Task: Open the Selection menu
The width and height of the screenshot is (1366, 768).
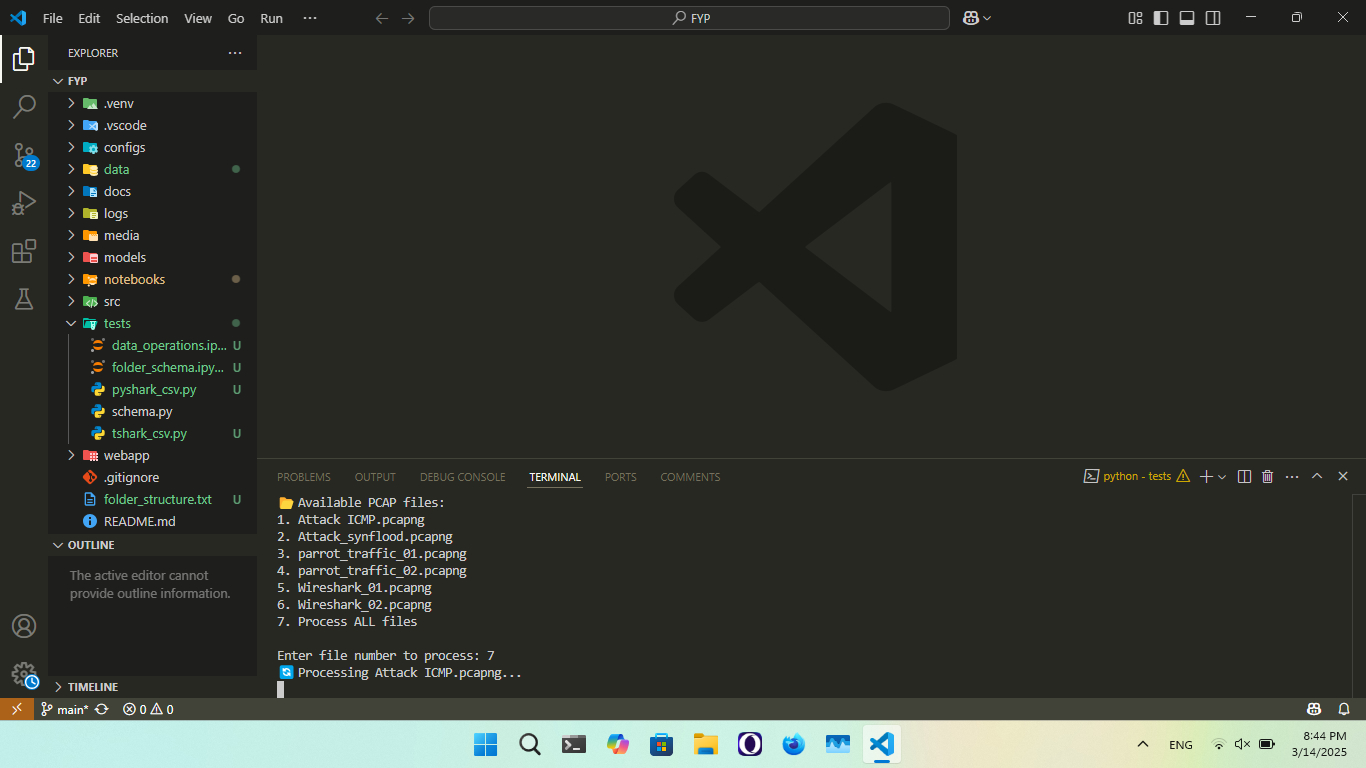Action: [142, 18]
